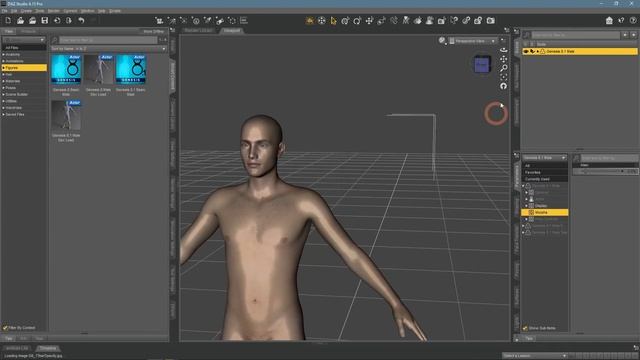Click the Work Offline button
The image size is (640, 360).
coord(153,31)
